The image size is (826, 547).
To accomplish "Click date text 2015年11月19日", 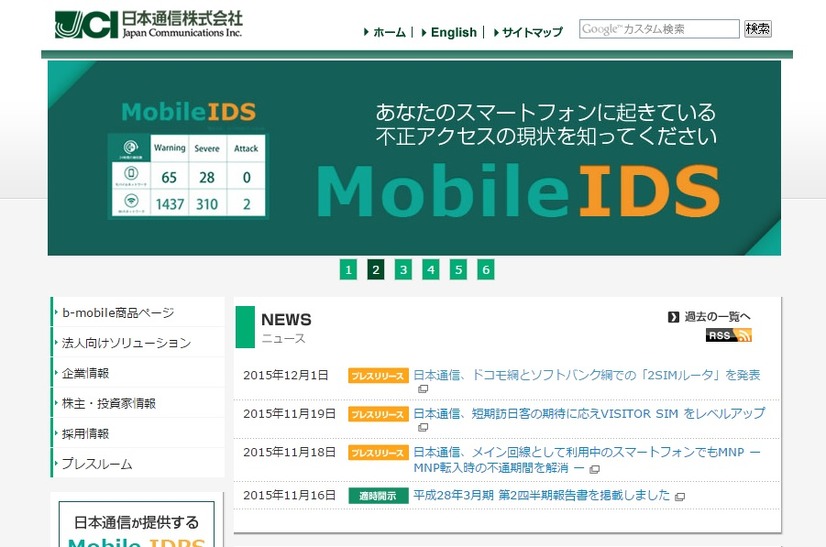I will (x=289, y=414).
